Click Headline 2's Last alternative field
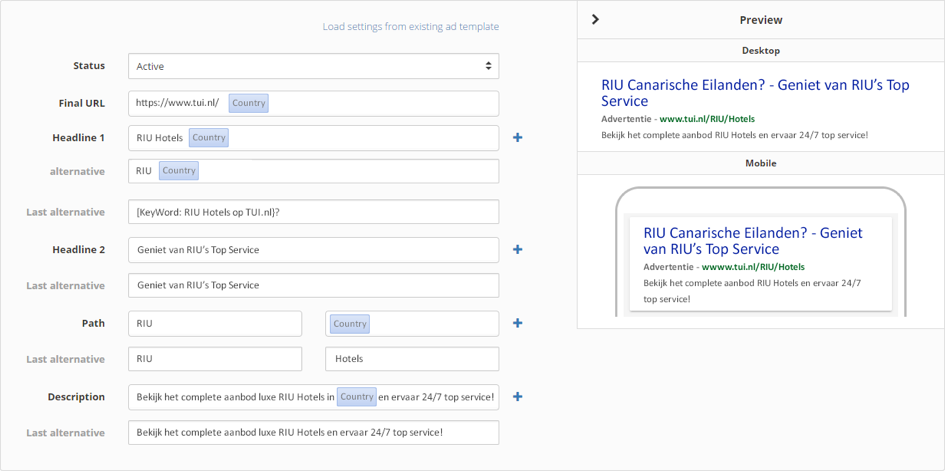This screenshot has height=471, width=945. [x=313, y=285]
